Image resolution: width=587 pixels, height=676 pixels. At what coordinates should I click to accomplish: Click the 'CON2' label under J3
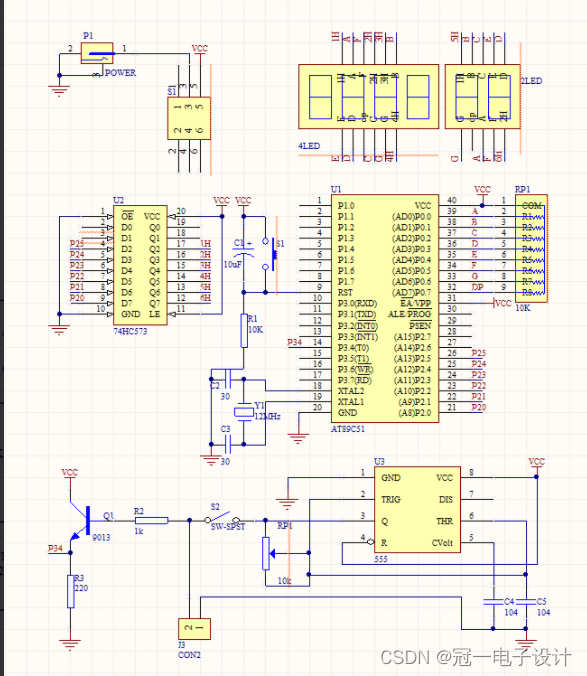[x=189, y=655]
